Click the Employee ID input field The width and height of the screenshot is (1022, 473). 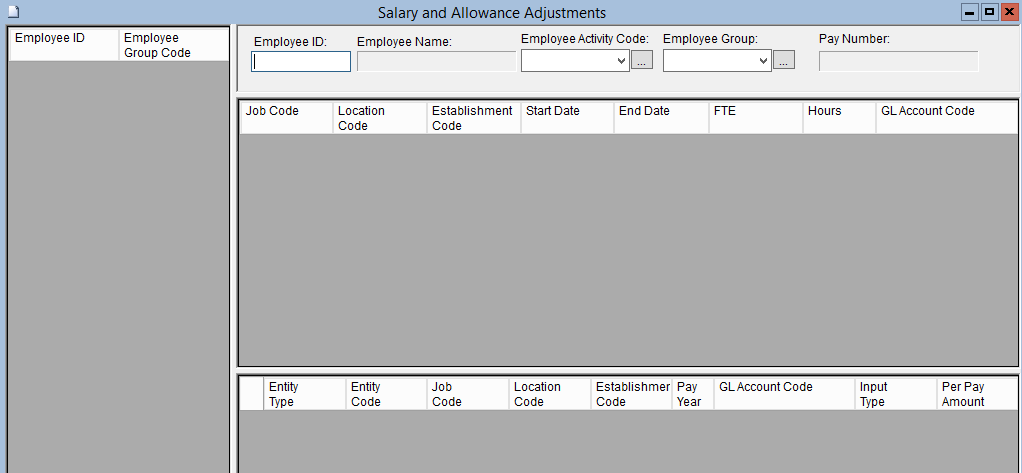click(301, 62)
